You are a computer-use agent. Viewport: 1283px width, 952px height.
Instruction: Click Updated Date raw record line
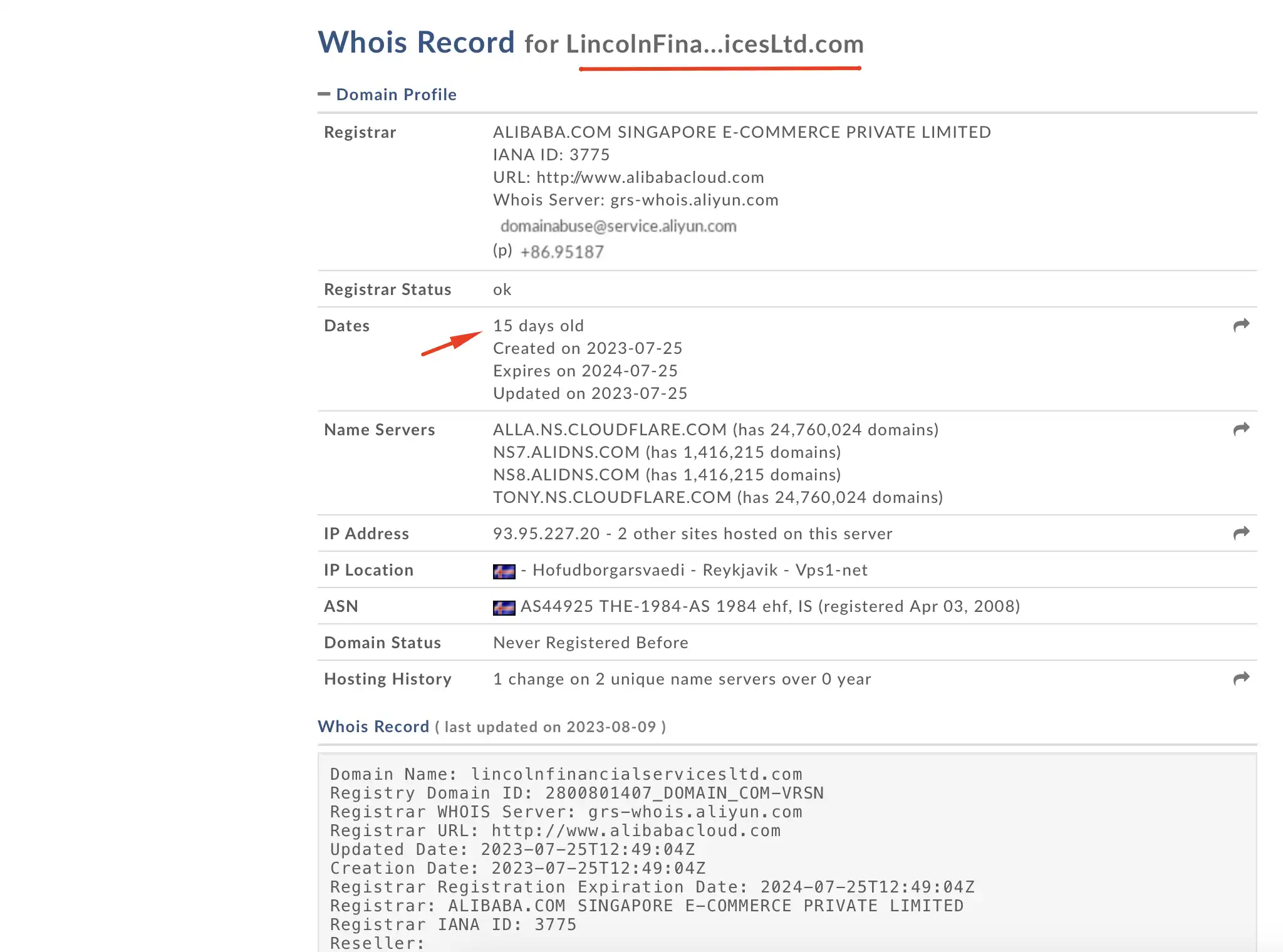click(x=512, y=849)
